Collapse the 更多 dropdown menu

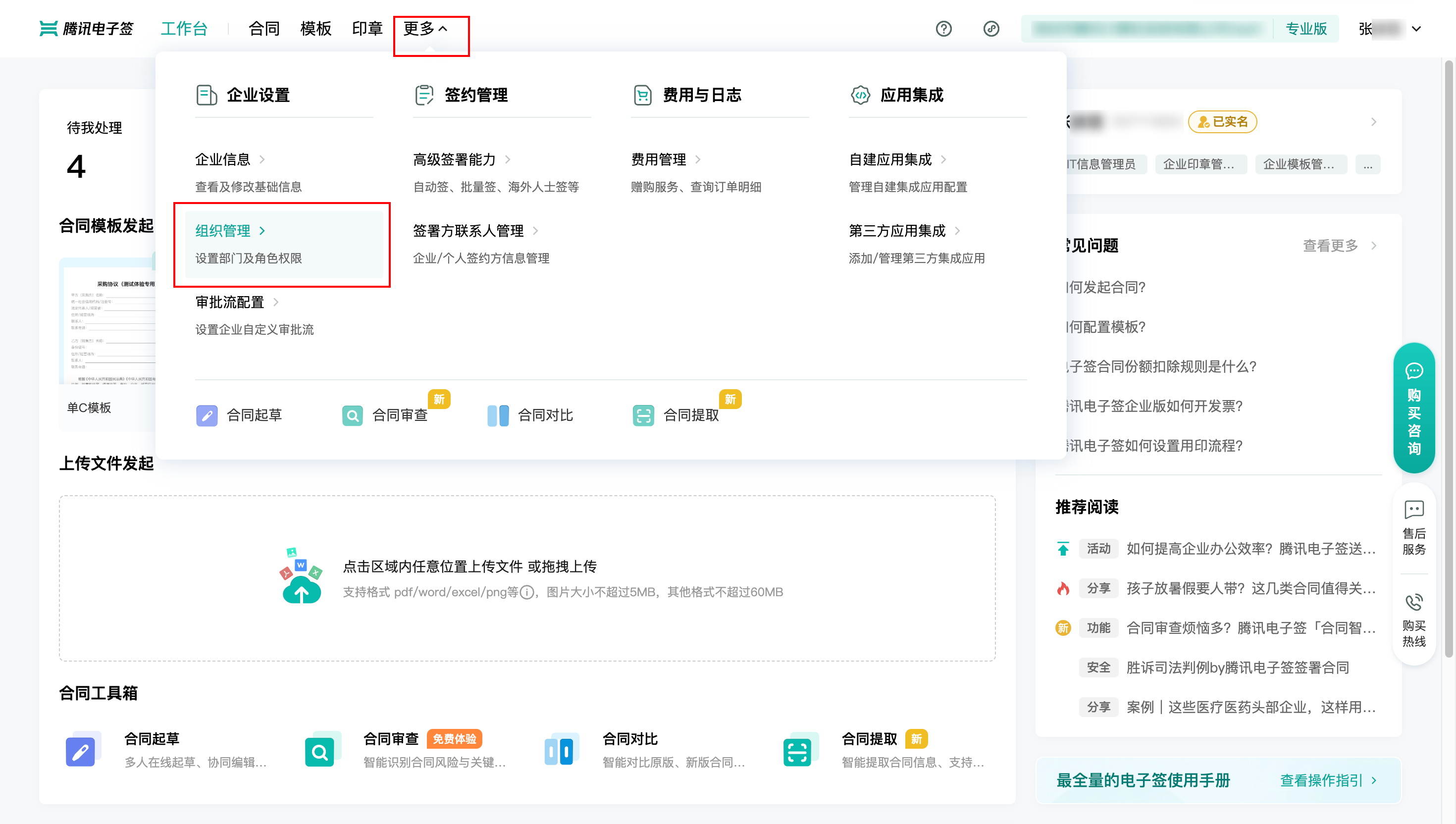(425, 28)
